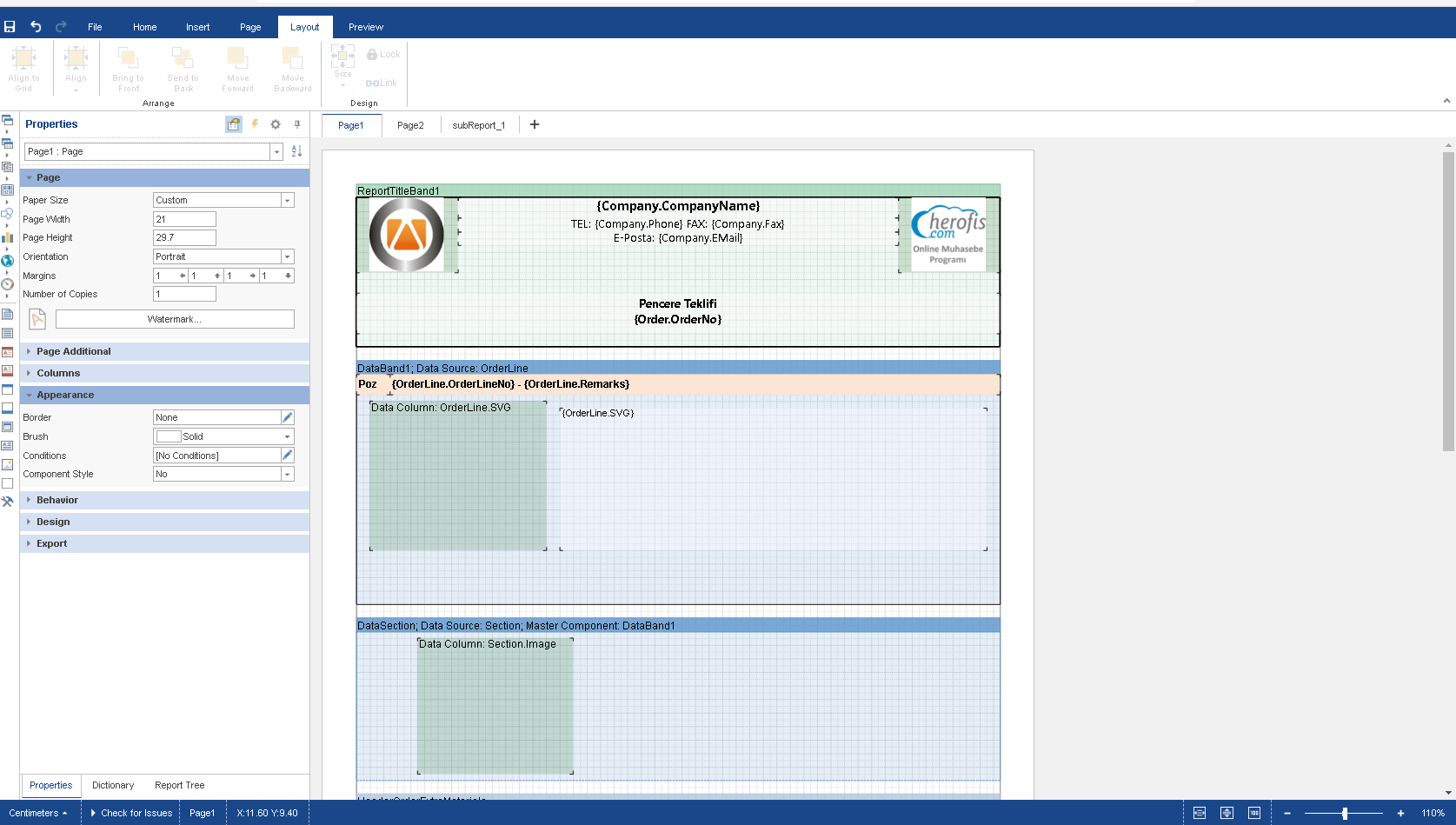Expand the Behavior section
Screen dimensions: 1456x825
(164, 500)
